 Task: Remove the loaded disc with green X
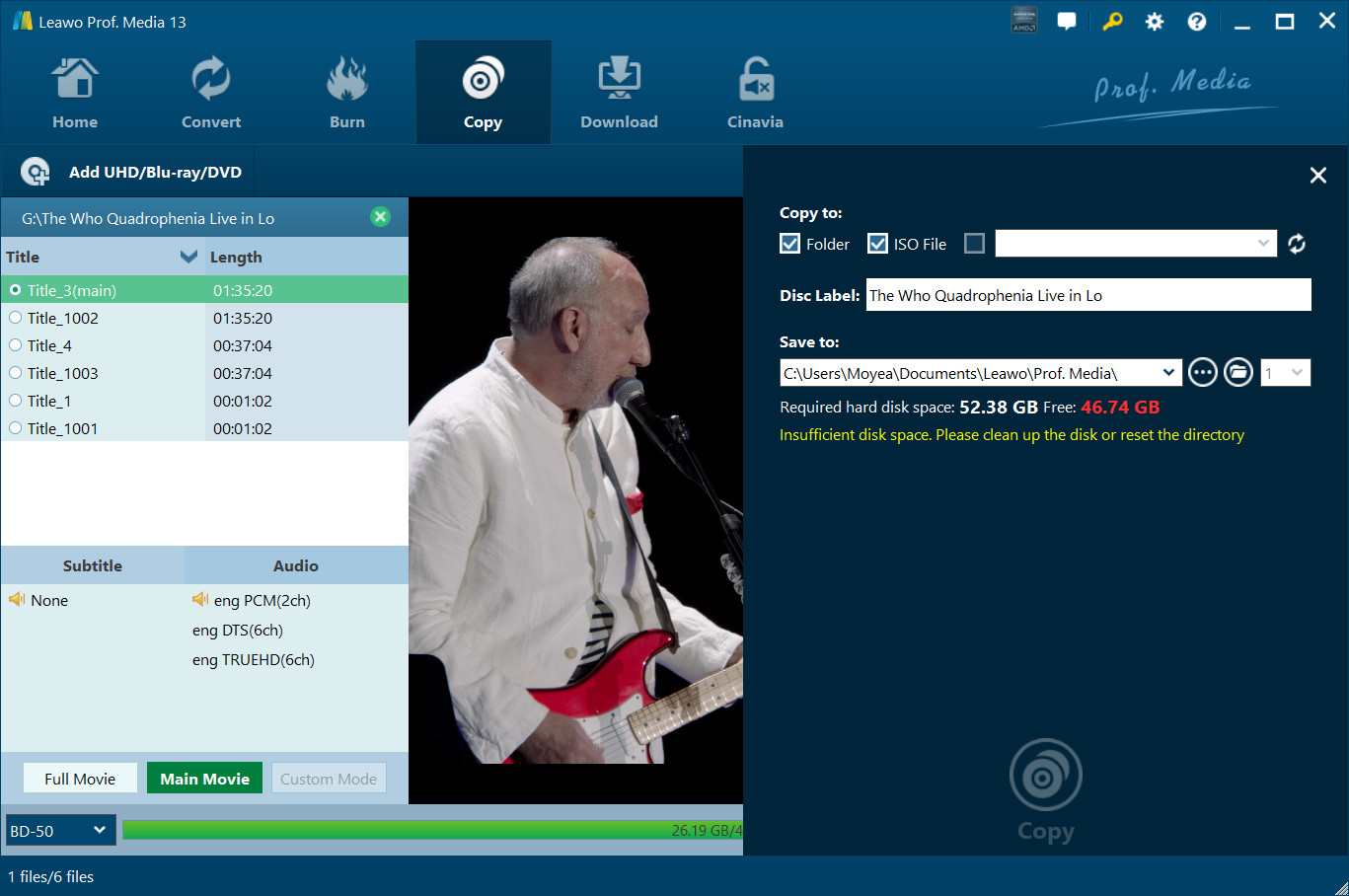(x=380, y=217)
